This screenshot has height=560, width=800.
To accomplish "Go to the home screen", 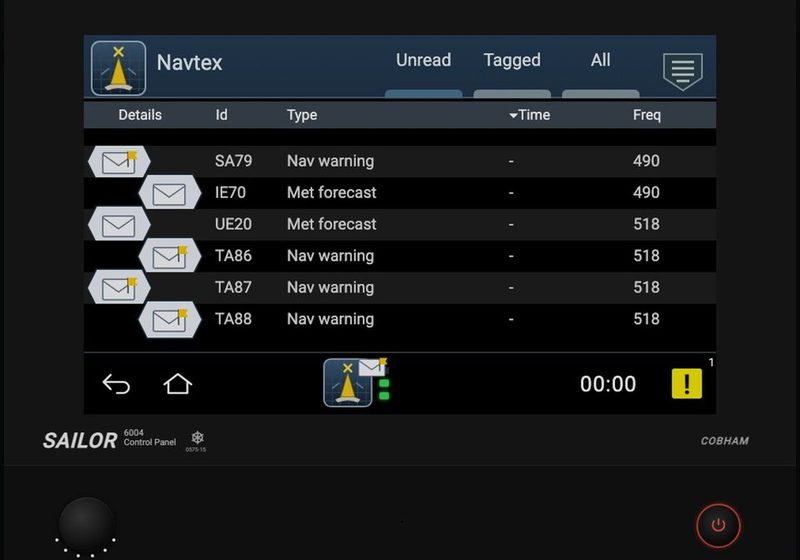I will (178, 384).
